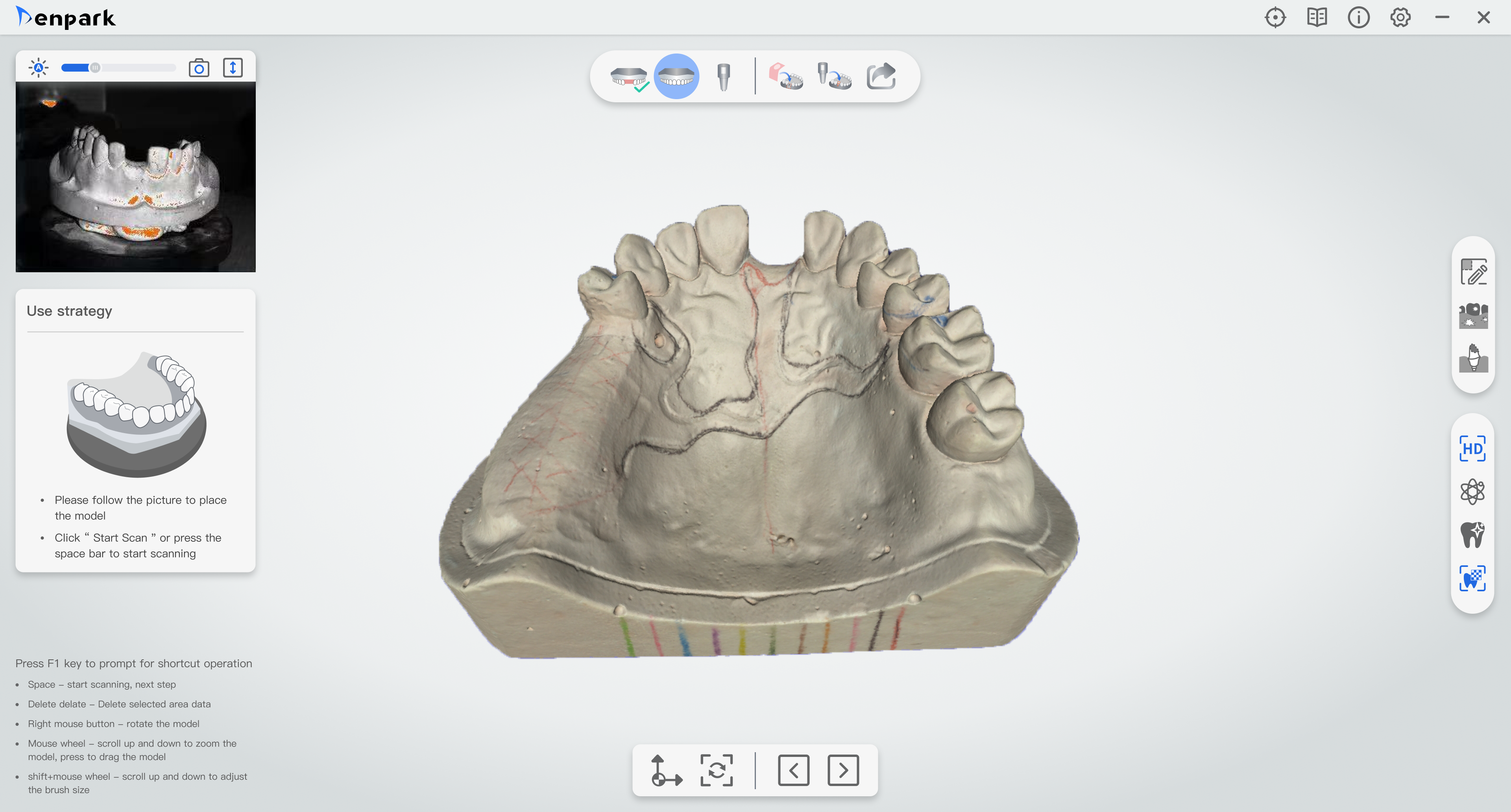The width and height of the screenshot is (1511, 812).
Task: Adjust the brightness slider
Action: pyautogui.click(x=95, y=68)
